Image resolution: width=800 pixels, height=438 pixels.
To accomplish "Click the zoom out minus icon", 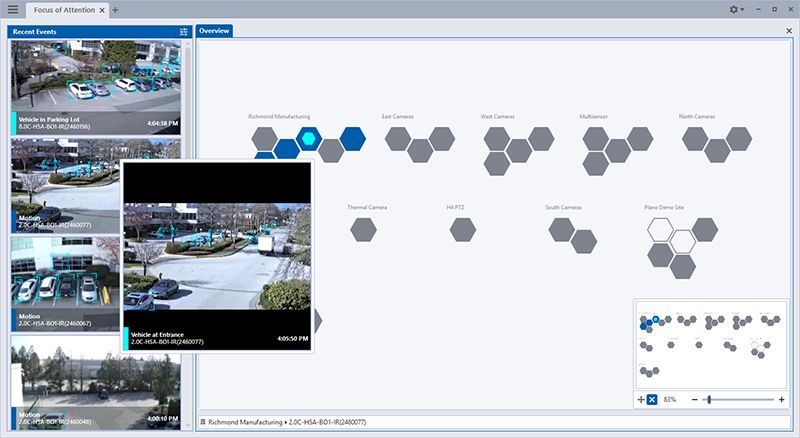I will (x=693, y=399).
